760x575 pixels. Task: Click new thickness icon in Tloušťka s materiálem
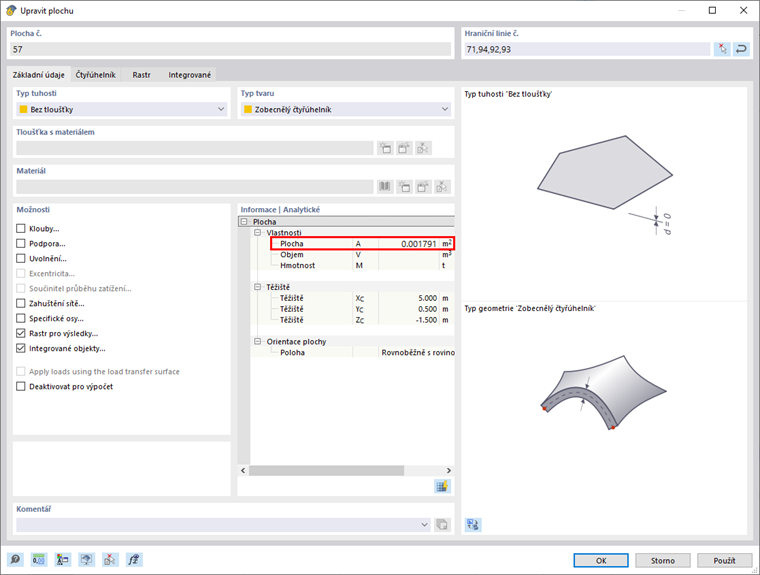pyautogui.click(x=385, y=148)
